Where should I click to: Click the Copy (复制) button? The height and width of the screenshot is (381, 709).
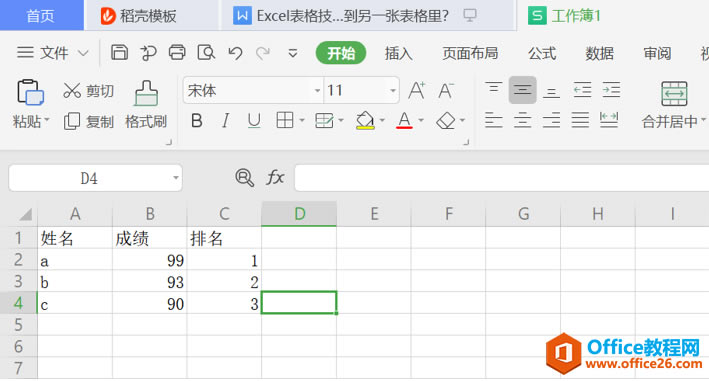(88, 121)
